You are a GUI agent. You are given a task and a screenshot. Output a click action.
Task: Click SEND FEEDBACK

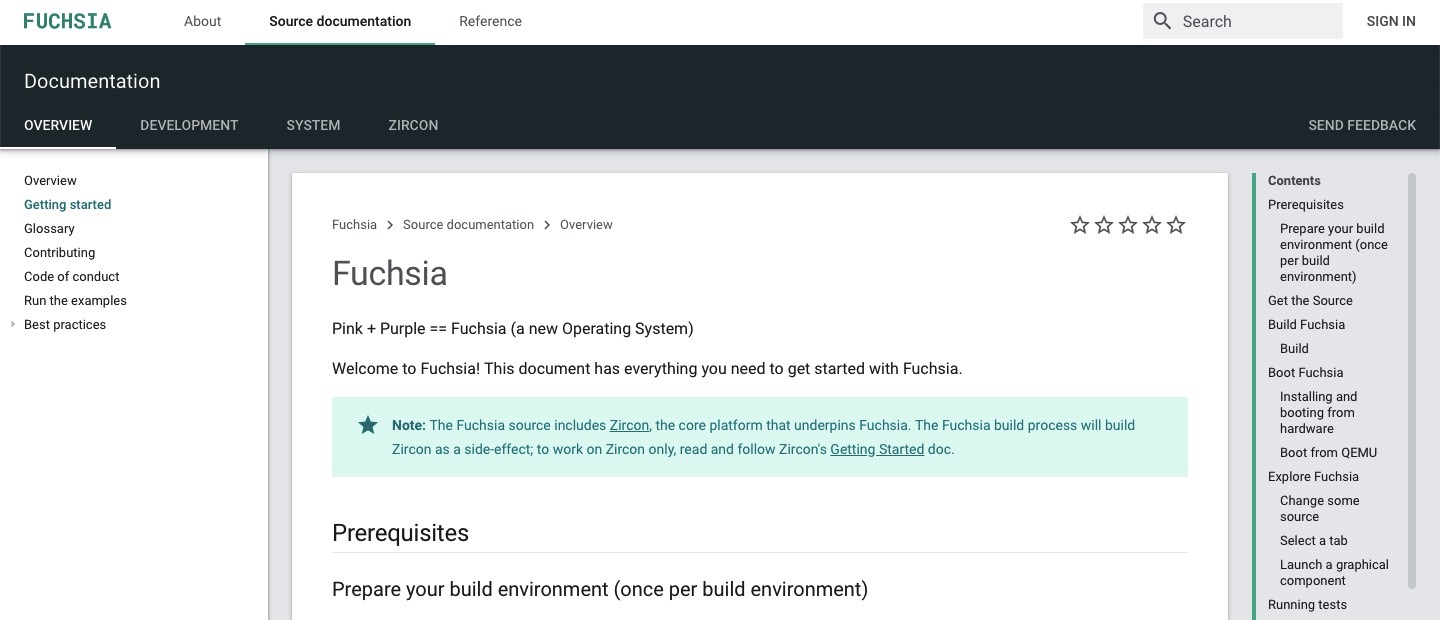click(x=1362, y=125)
